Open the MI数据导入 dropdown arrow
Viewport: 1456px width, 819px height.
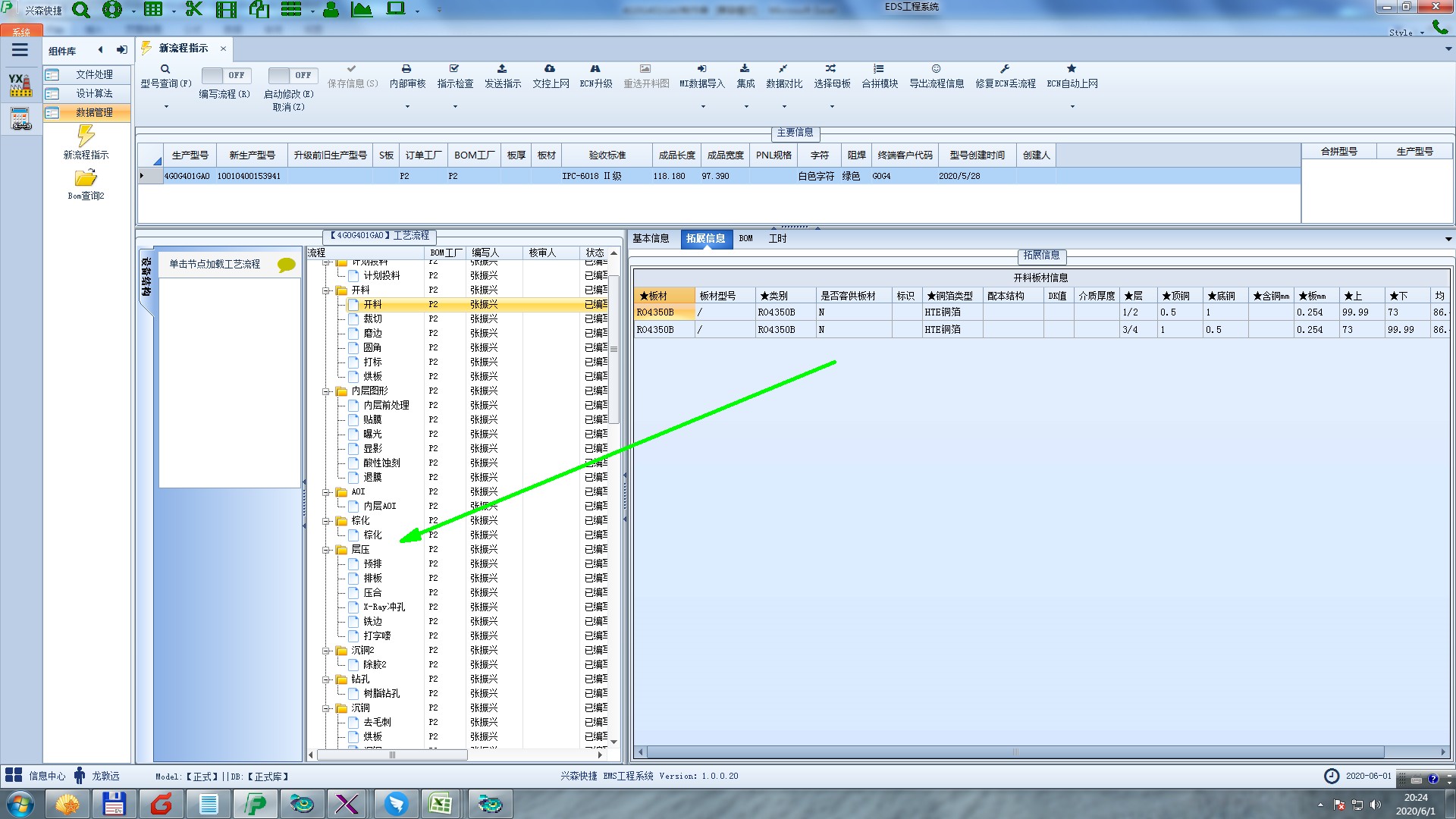tap(703, 107)
